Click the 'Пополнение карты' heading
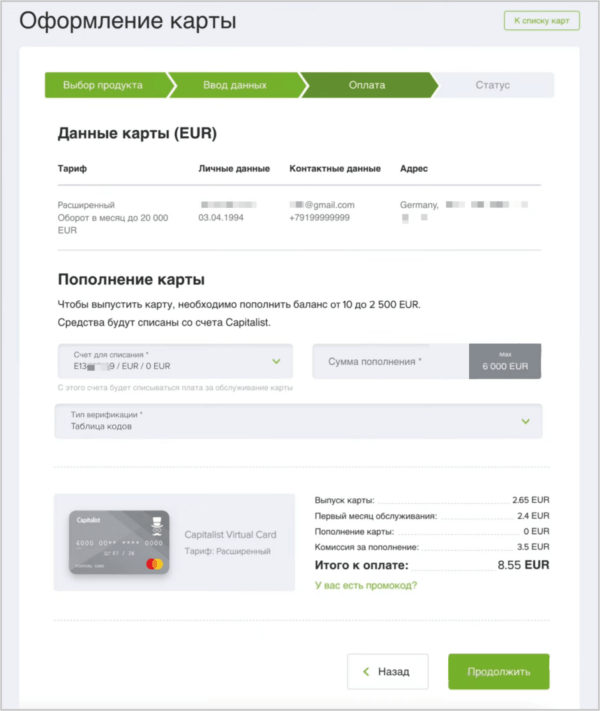Image resolution: width=600 pixels, height=711 pixels. pos(131,279)
